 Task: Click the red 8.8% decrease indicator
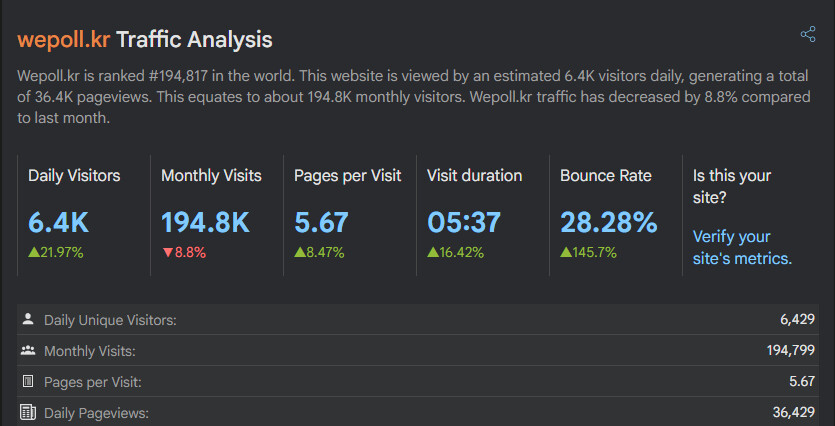pos(184,252)
